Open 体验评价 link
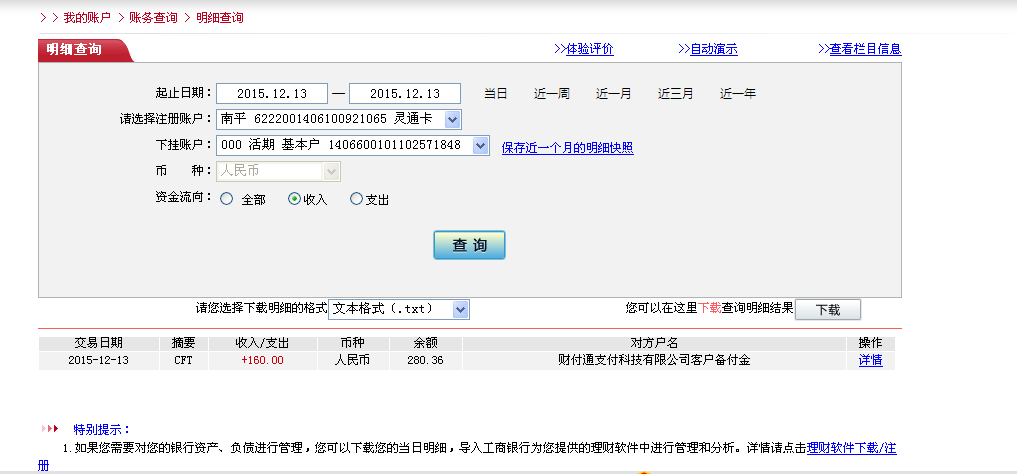1017x474 pixels. 589,49
